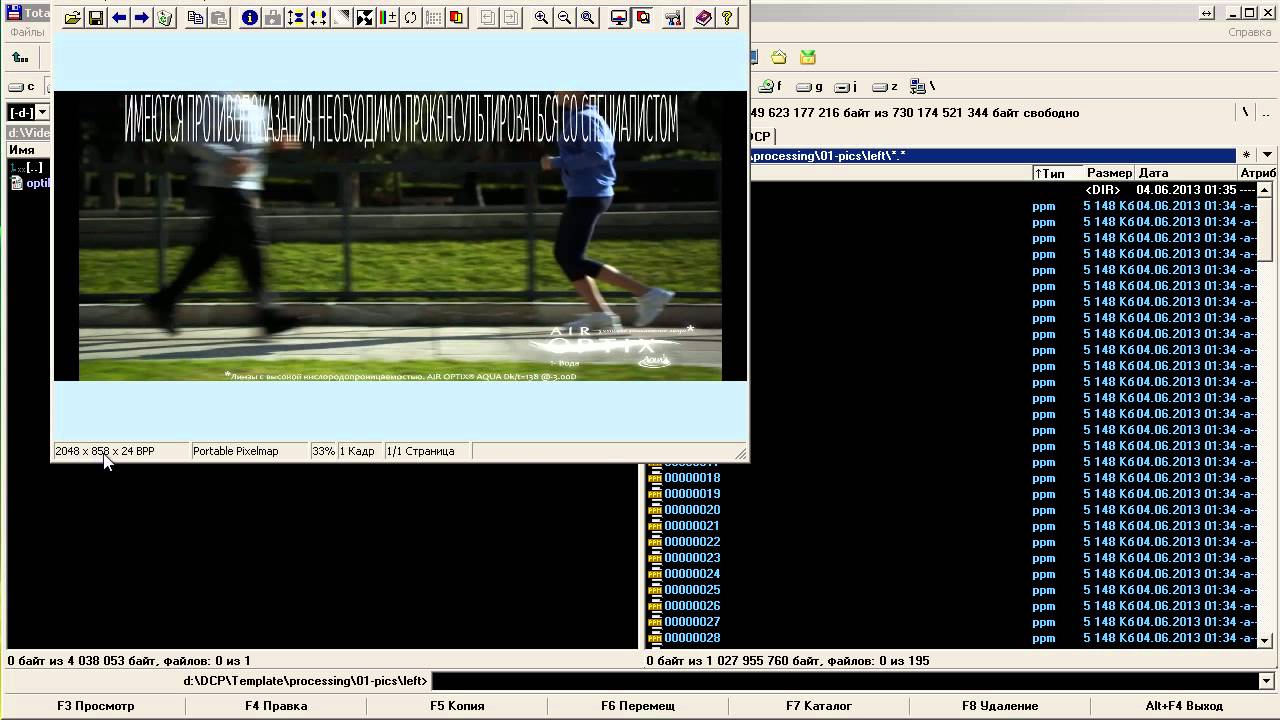Zoom in with the magnifier plus icon
Screen dimensions: 1280x720
pos(541,18)
